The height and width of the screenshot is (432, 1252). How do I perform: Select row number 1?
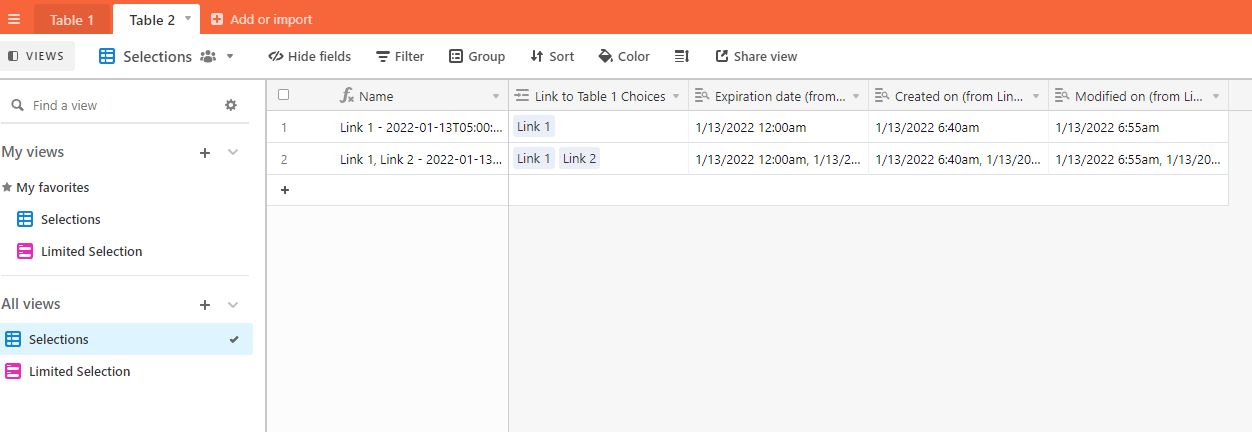pyautogui.click(x=284, y=127)
